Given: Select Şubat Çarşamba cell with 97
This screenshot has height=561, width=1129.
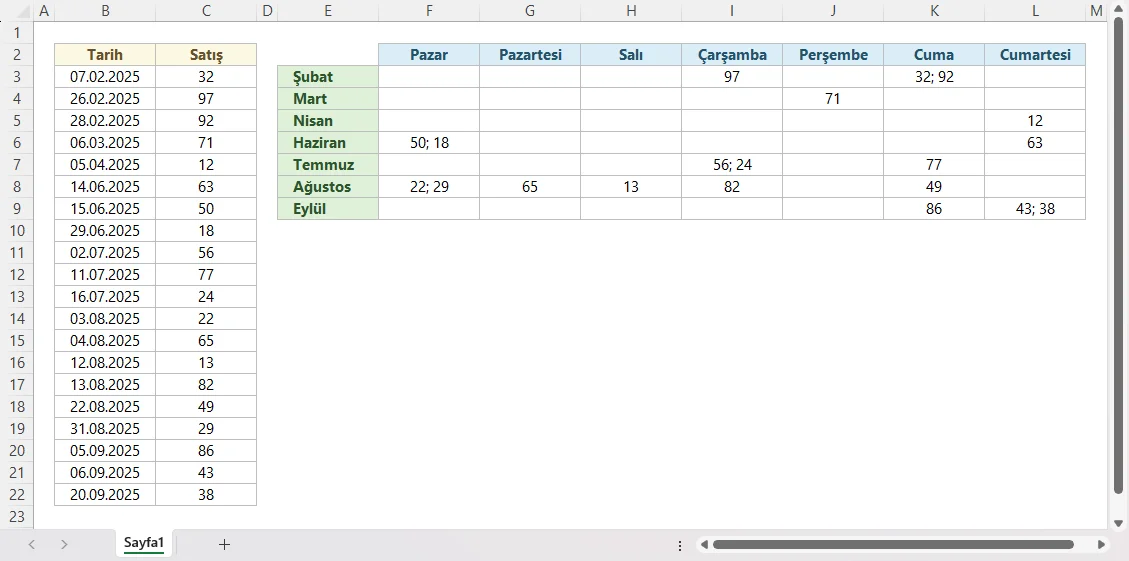Looking at the screenshot, I should coord(732,77).
